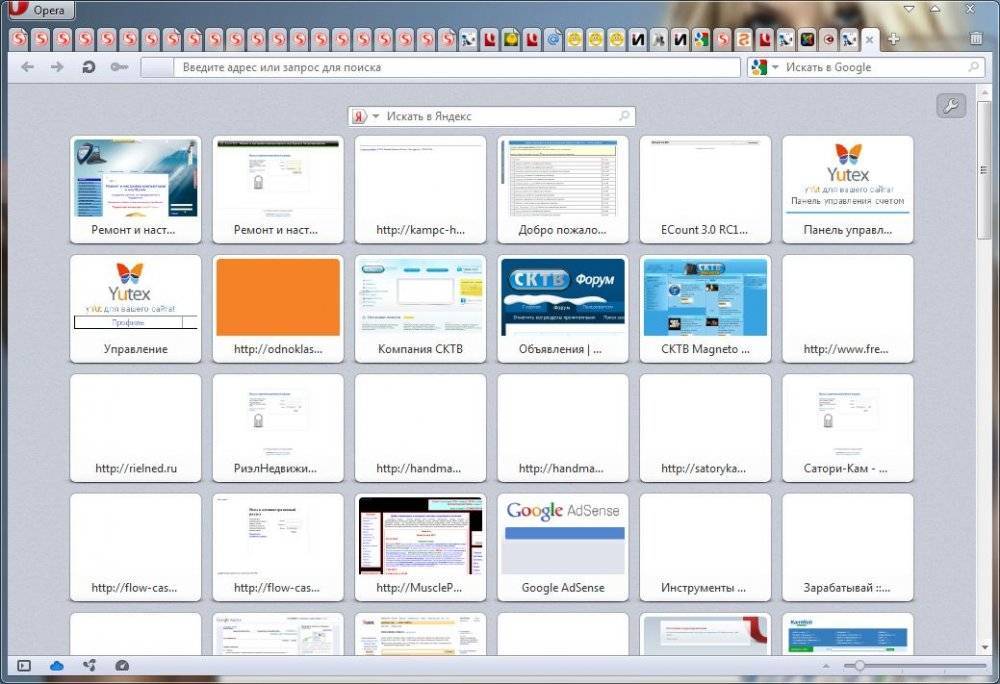Click the Back navigation arrow
The height and width of the screenshot is (684, 1000).
tap(27, 67)
